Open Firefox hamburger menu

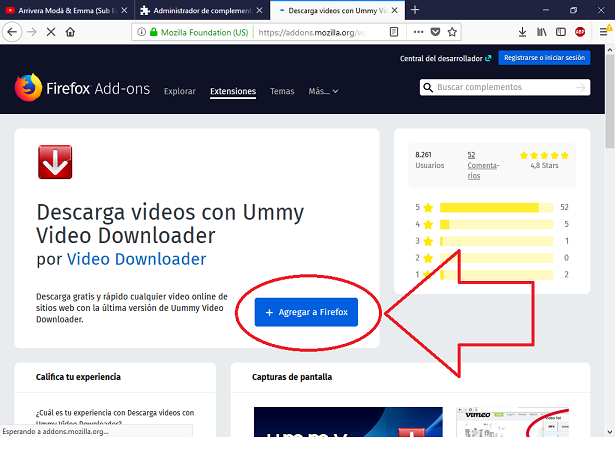[604, 32]
